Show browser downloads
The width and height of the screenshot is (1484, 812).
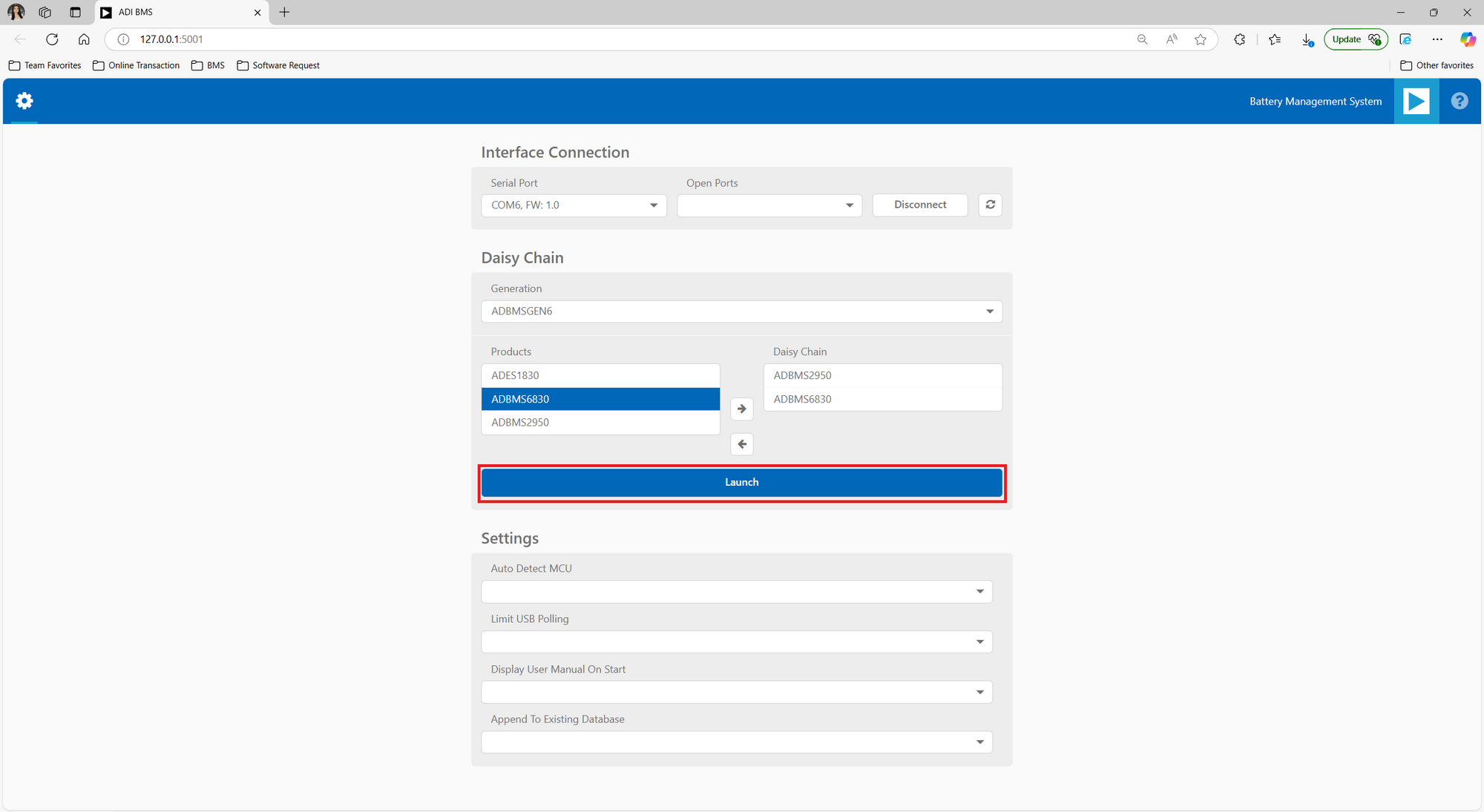click(x=1307, y=39)
